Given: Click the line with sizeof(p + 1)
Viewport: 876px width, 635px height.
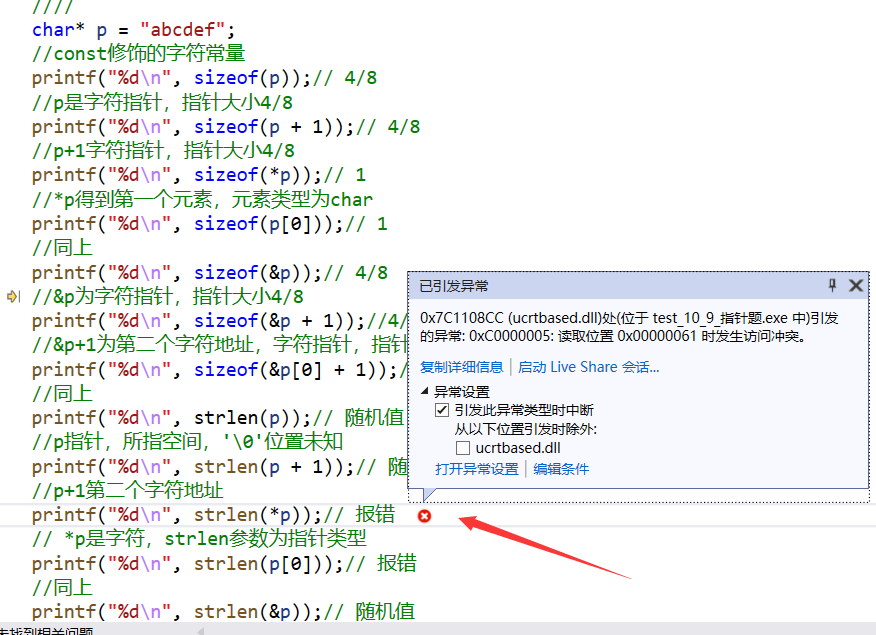Looking at the screenshot, I should point(226,127).
